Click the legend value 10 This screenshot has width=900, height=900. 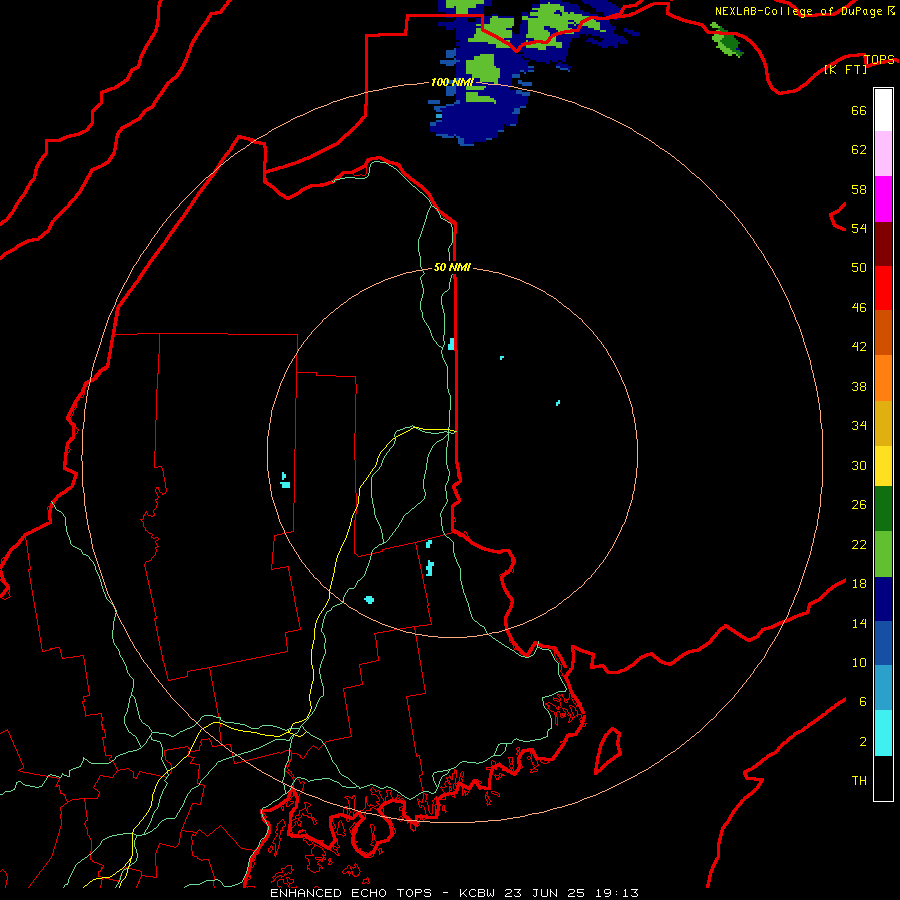[x=859, y=662]
